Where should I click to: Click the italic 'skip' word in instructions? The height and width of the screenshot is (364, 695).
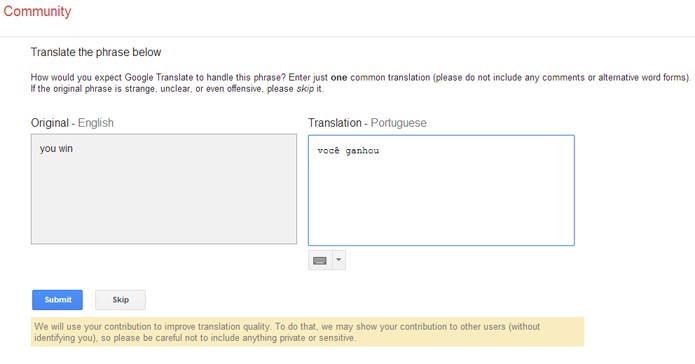(x=305, y=89)
